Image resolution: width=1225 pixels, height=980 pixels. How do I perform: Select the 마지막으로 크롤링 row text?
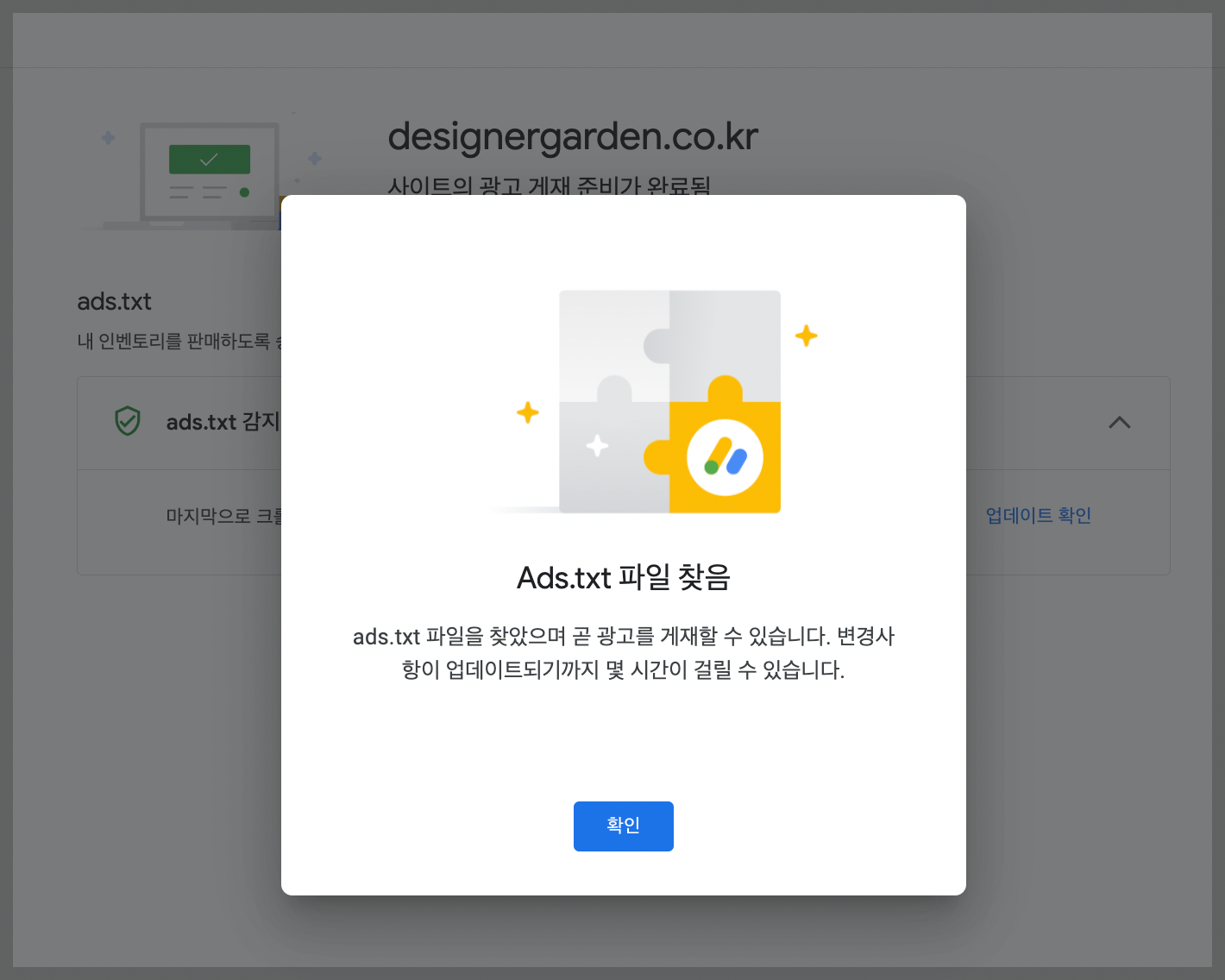click(x=223, y=516)
